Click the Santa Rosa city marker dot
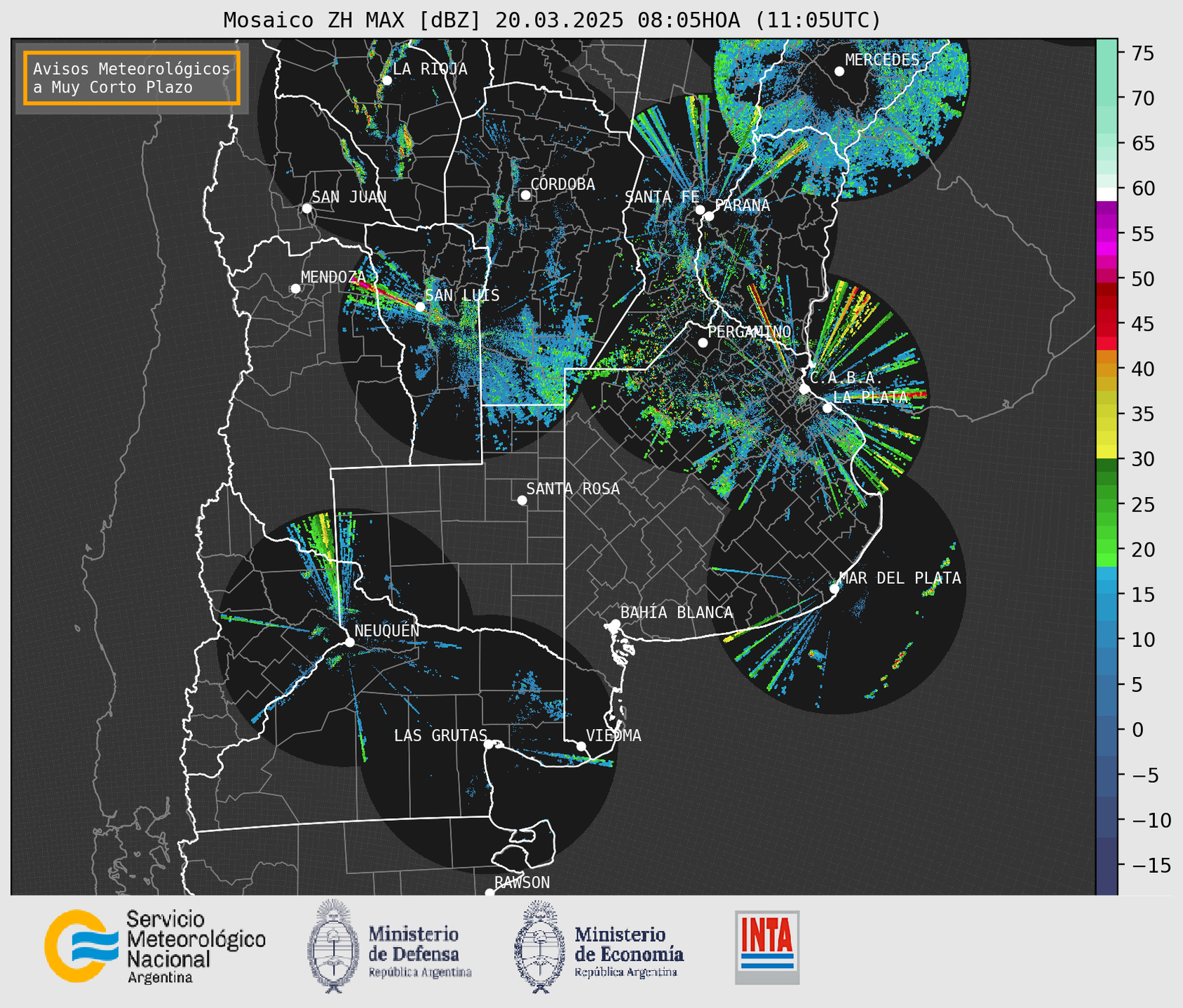The height and width of the screenshot is (1008, 1183). pyautogui.click(x=522, y=500)
